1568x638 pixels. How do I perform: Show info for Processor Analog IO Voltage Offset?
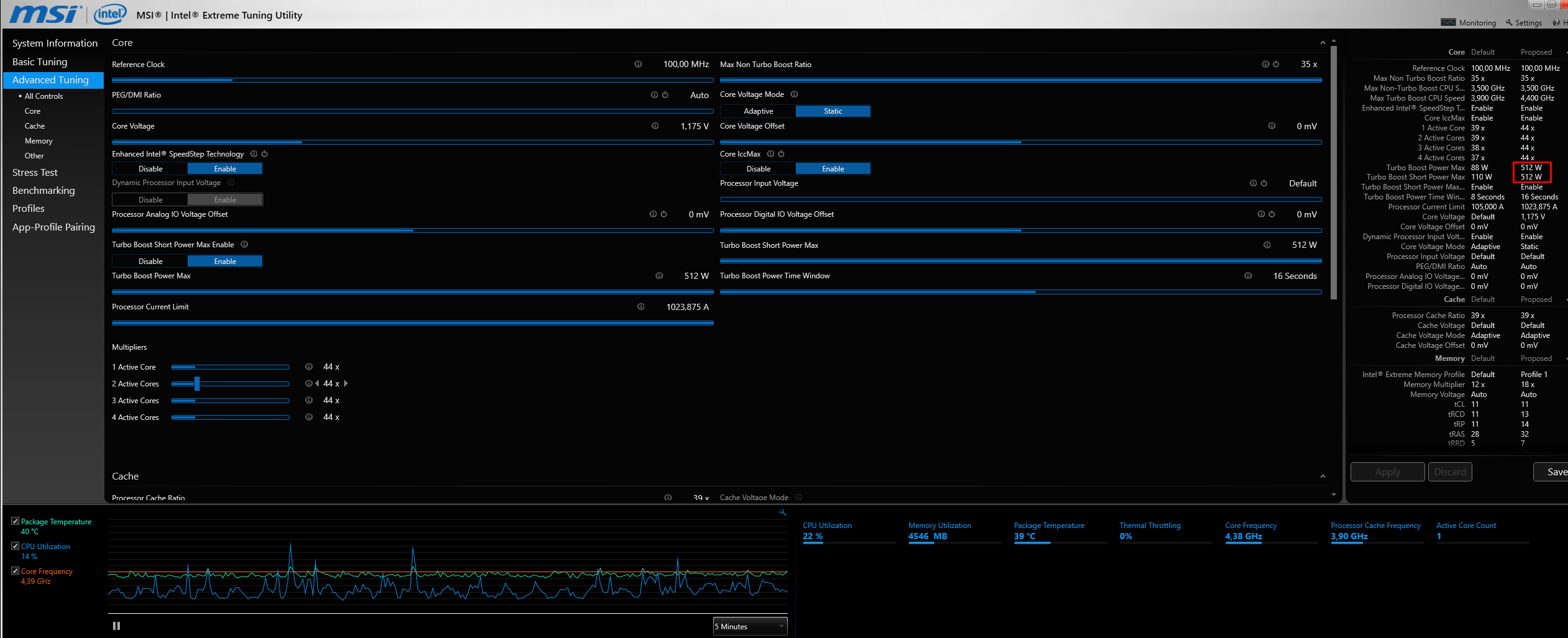[x=653, y=214]
